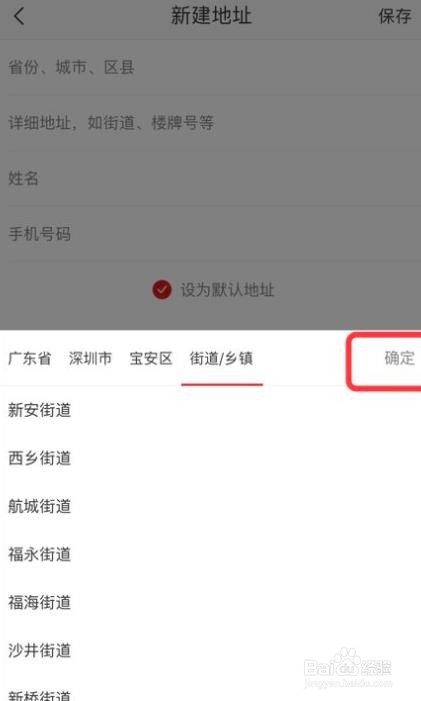Screen dimensions: 421x701
Task: Focus the 姓名 name input field
Action: (x=210, y=178)
